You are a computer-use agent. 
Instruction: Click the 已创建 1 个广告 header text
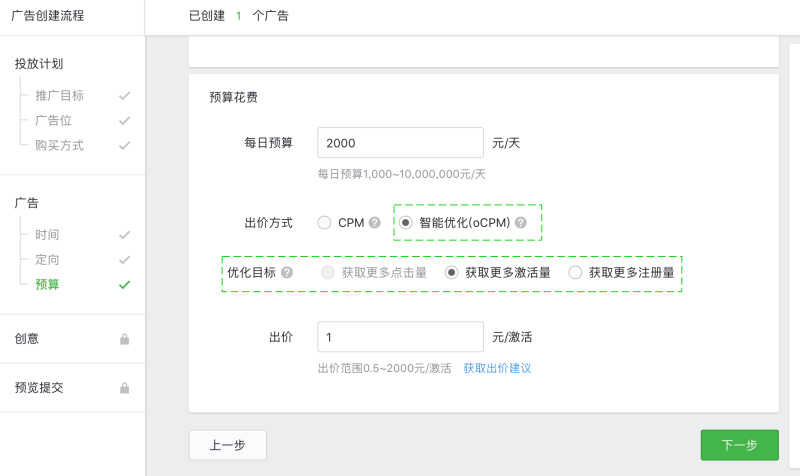pos(238,16)
